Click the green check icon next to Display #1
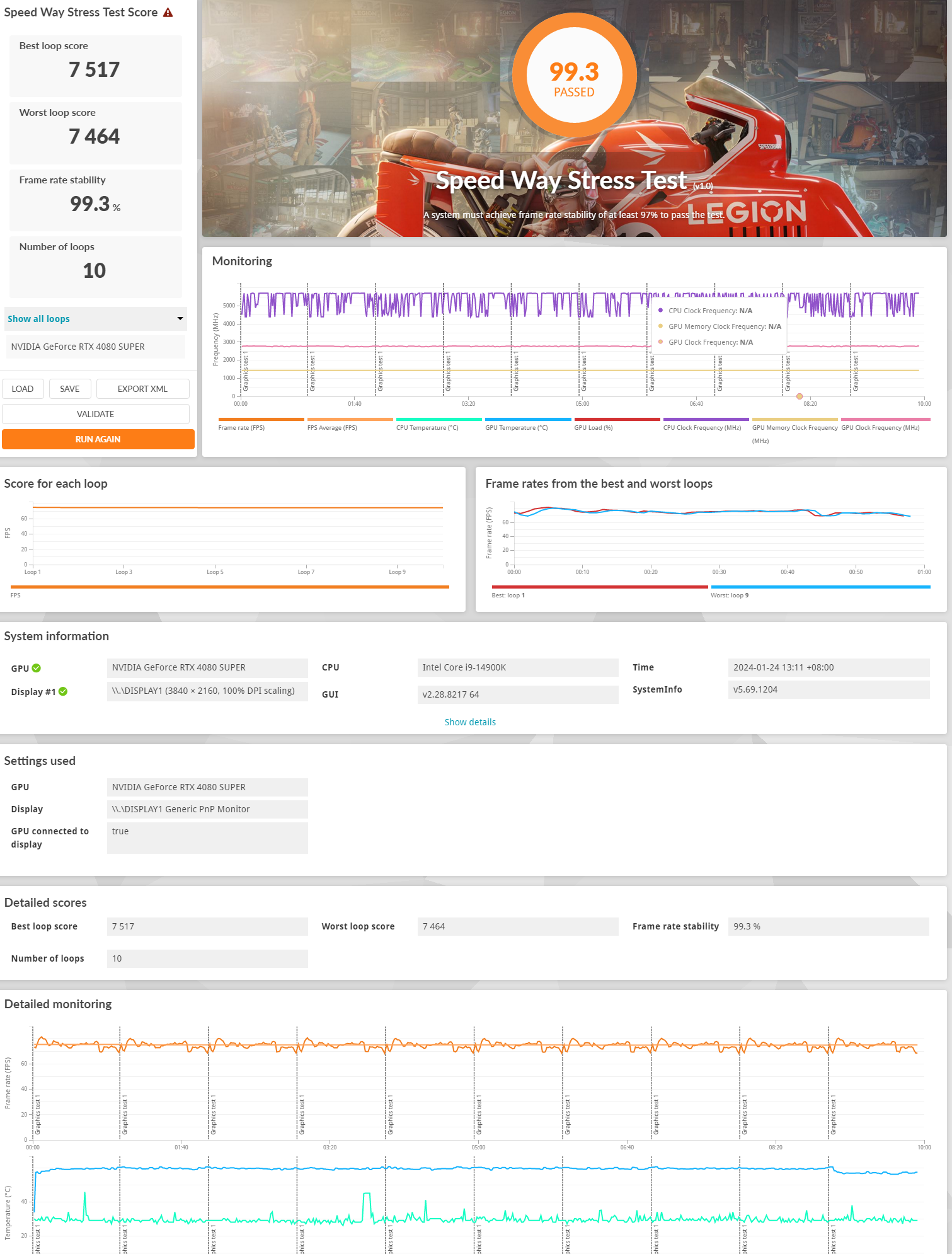Image resolution: width=952 pixels, height=1254 pixels. (63, 691)
